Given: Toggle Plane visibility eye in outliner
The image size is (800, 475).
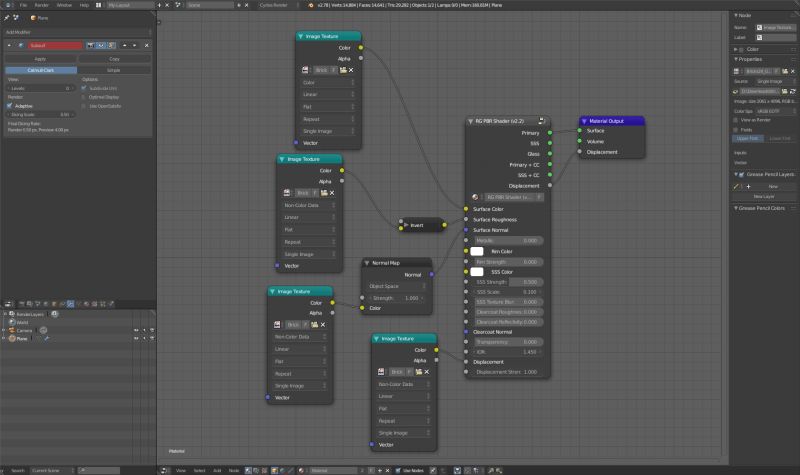Looking at the screenshot, I should click(x=136, y=338).
